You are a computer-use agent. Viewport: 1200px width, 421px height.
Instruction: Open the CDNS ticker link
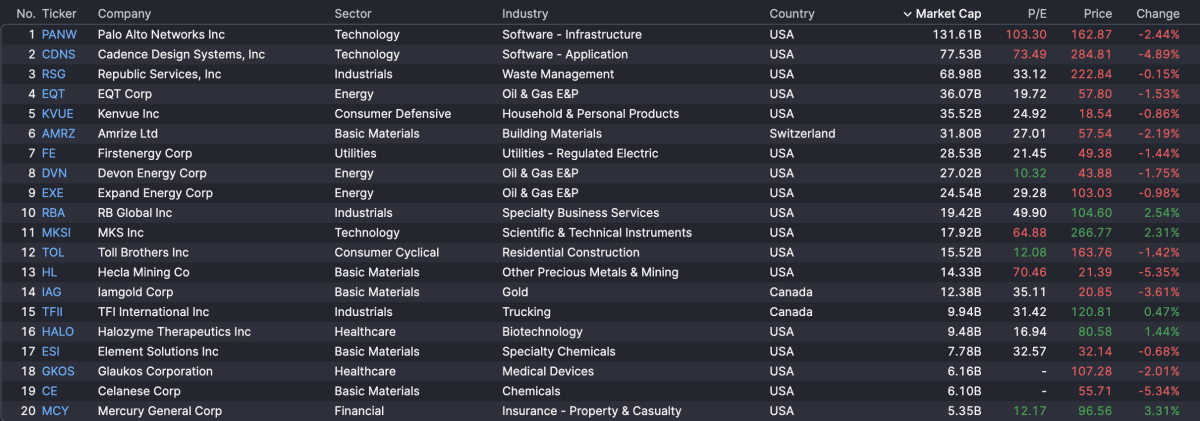[59, 54]
